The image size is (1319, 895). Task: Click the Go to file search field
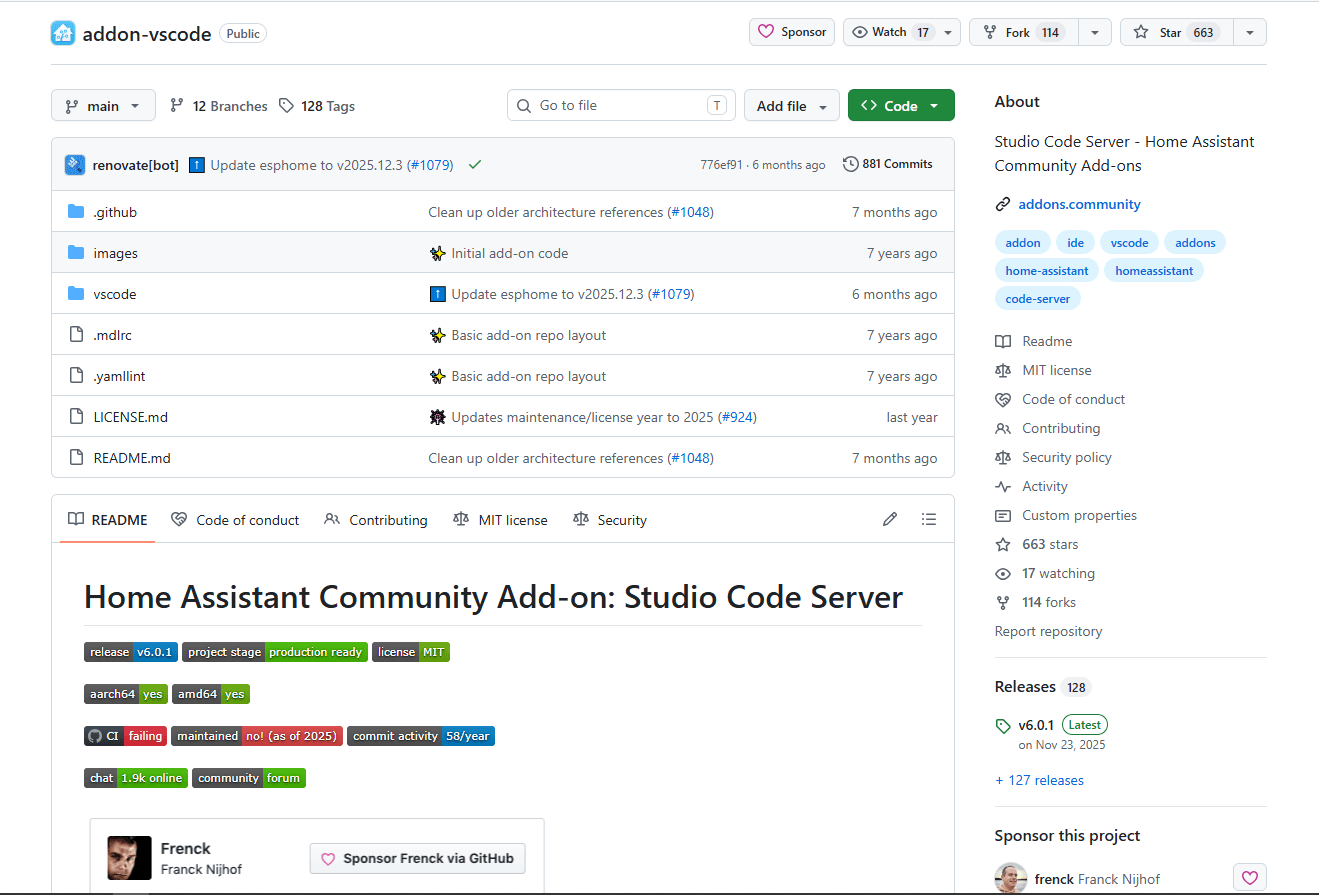click(621, 105)
